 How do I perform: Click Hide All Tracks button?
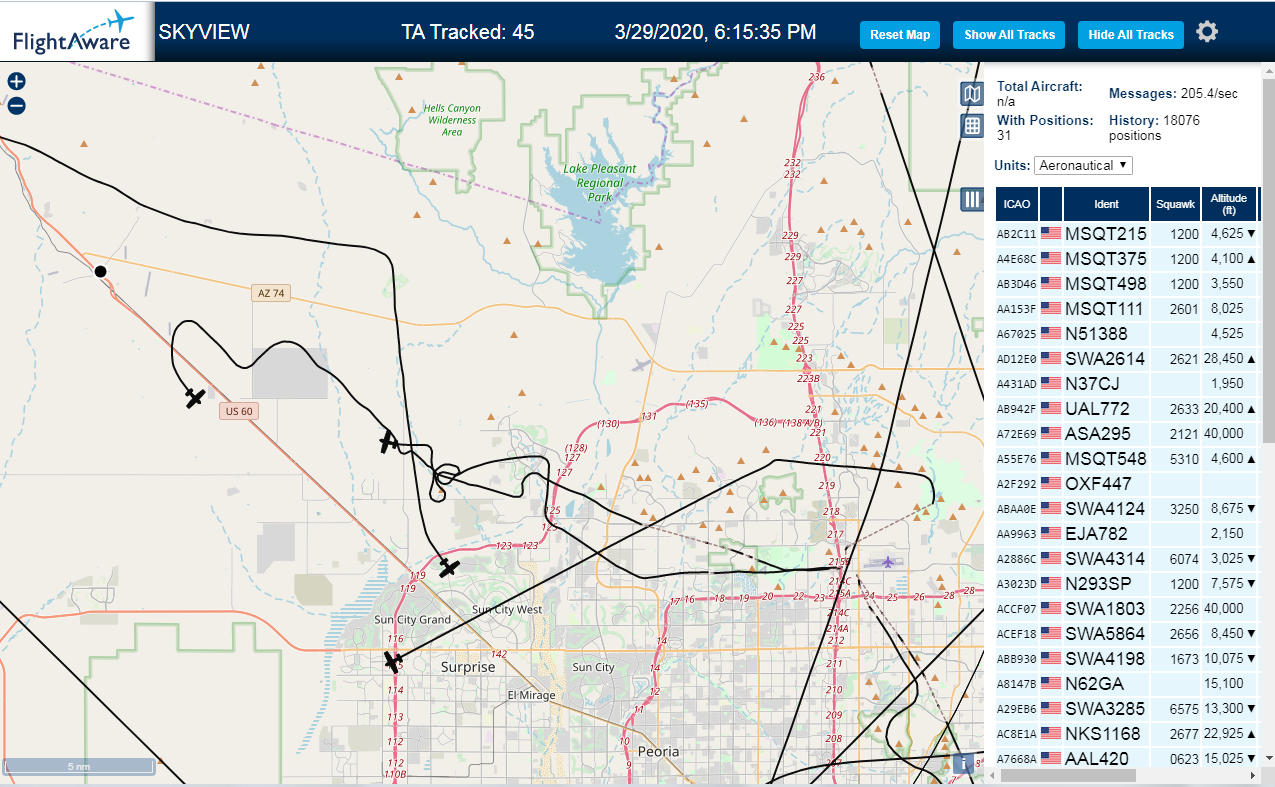(1131, 34)
